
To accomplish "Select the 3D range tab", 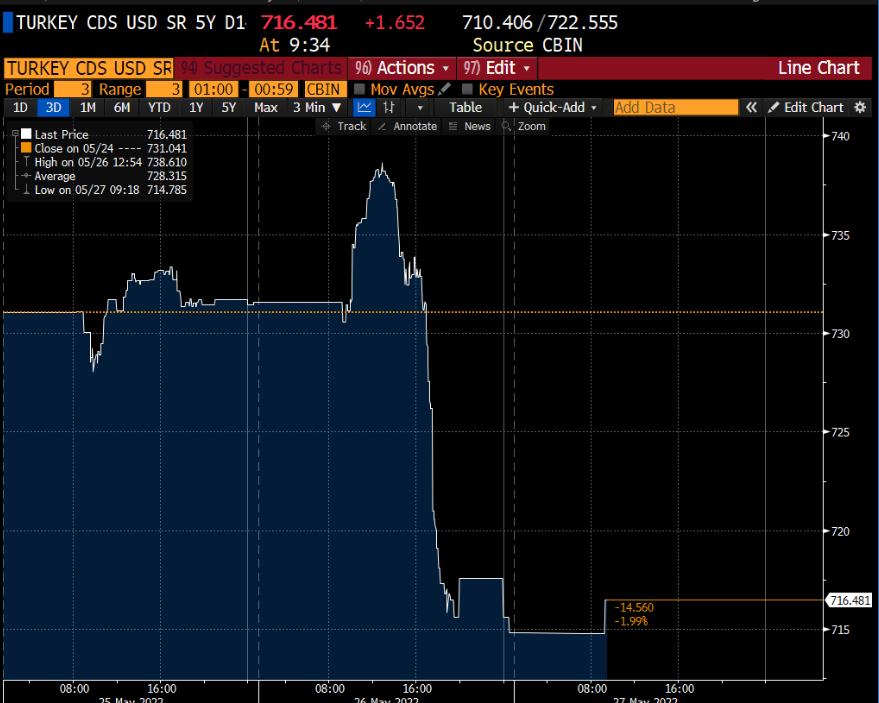I will [x=53, y=107].
